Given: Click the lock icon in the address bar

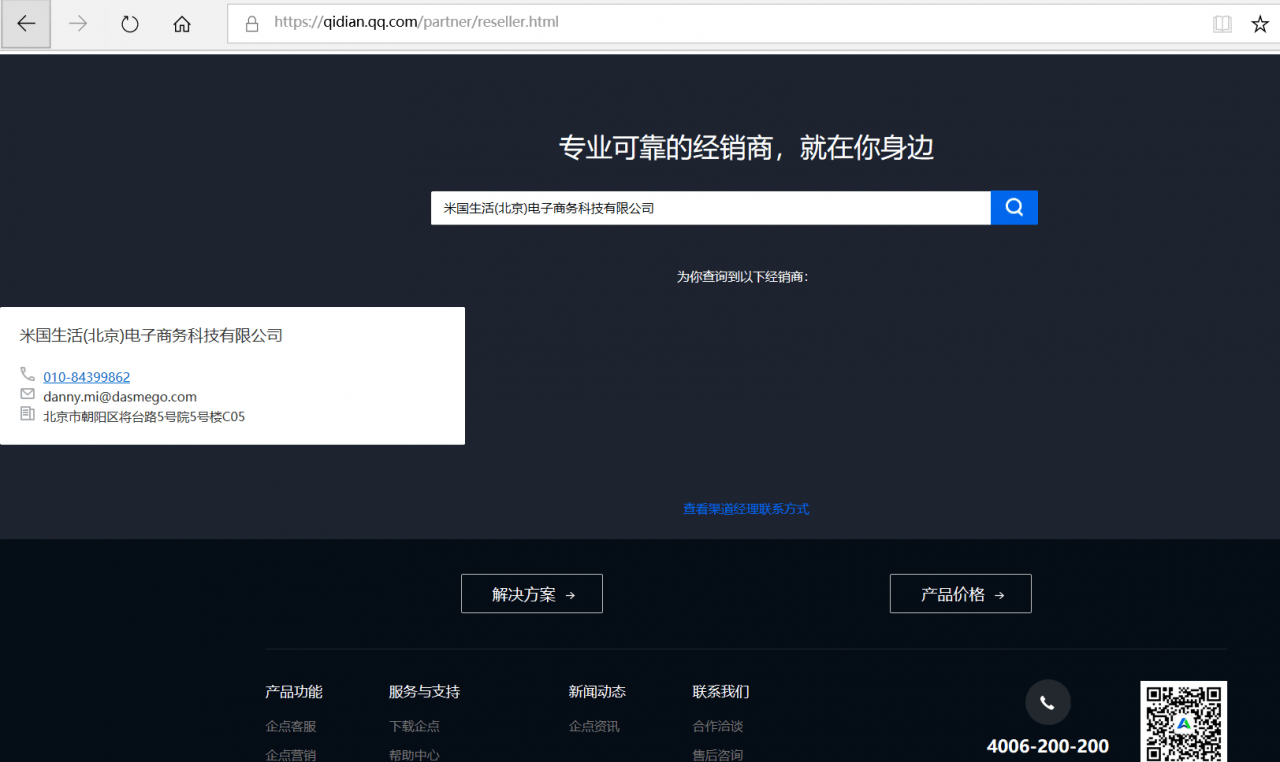Looking at the screenshot, I should (251, 22).
